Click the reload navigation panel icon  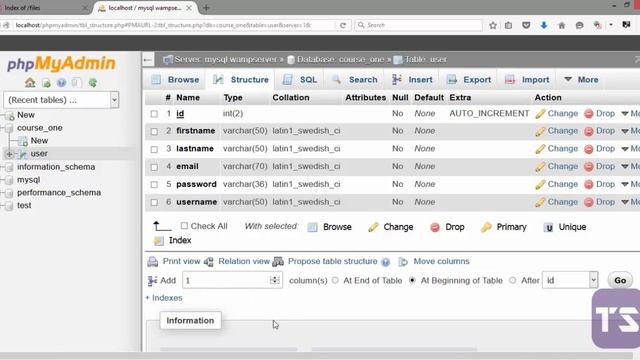point(93,83)
